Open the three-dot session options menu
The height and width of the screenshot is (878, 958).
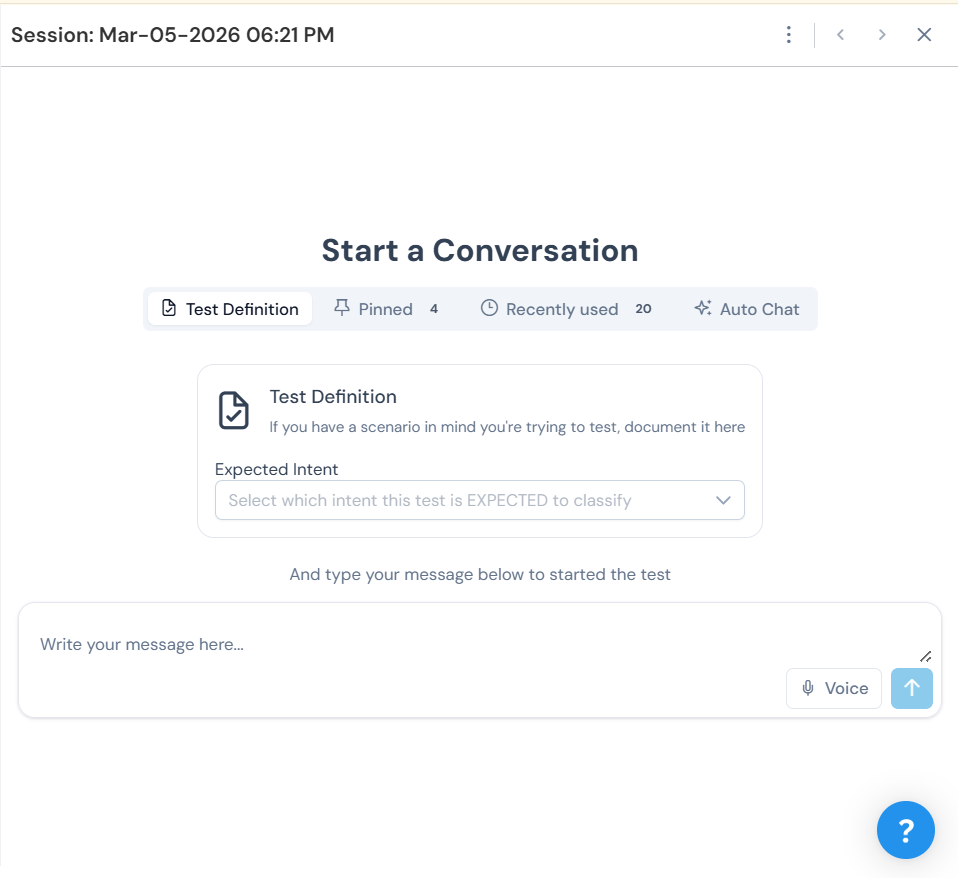coord(789,35)
